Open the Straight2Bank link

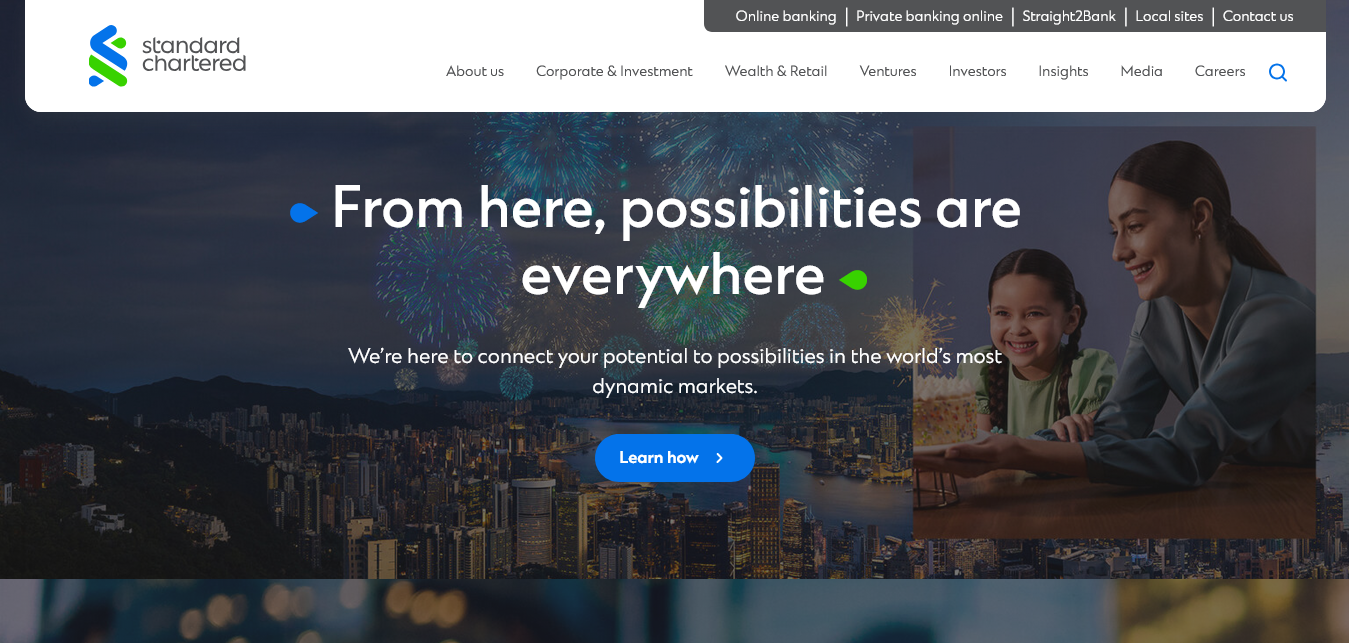1069,16
